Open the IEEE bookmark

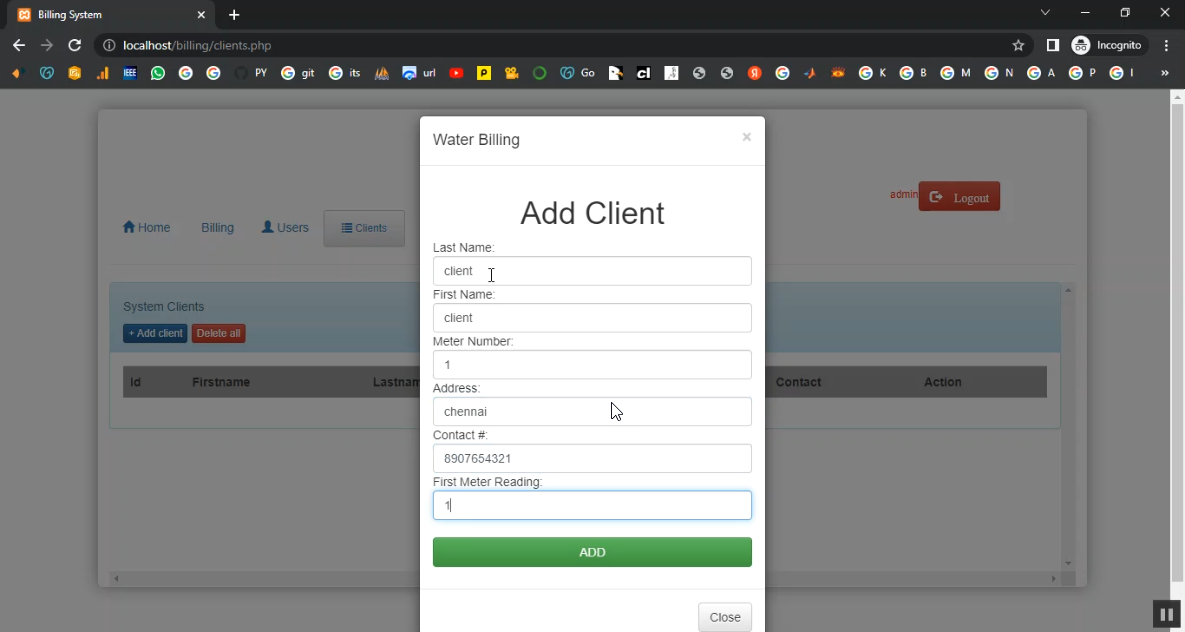[x=130, y=73]
